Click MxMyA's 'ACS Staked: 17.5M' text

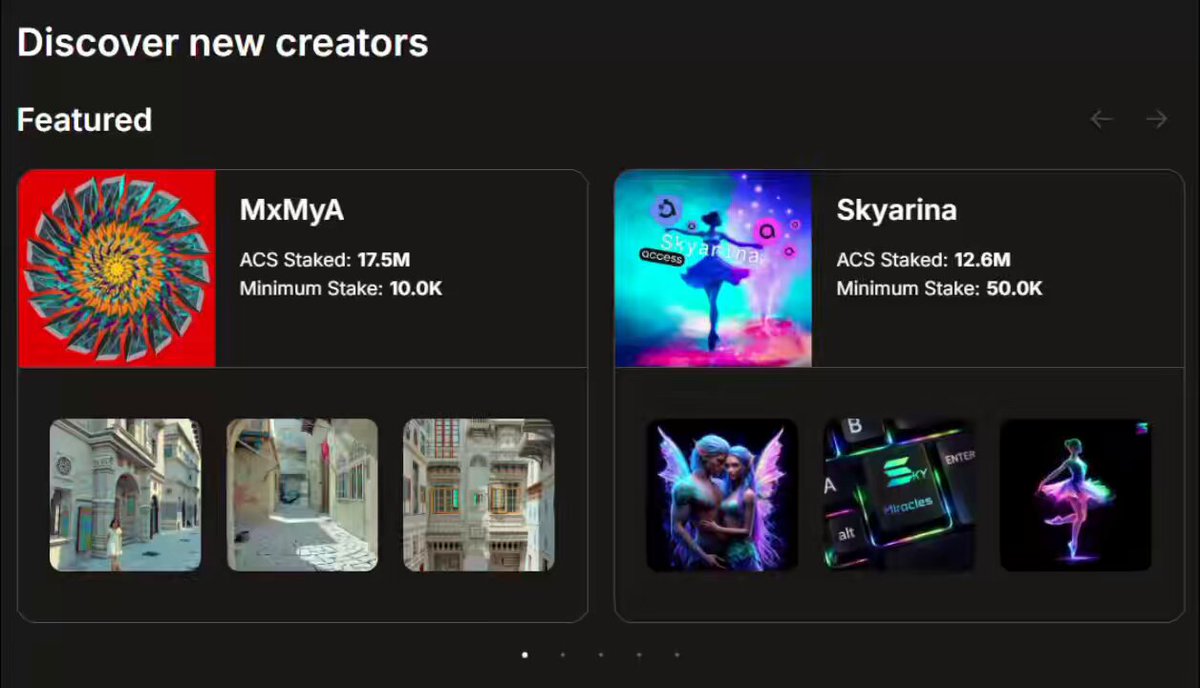click(325, 261)
